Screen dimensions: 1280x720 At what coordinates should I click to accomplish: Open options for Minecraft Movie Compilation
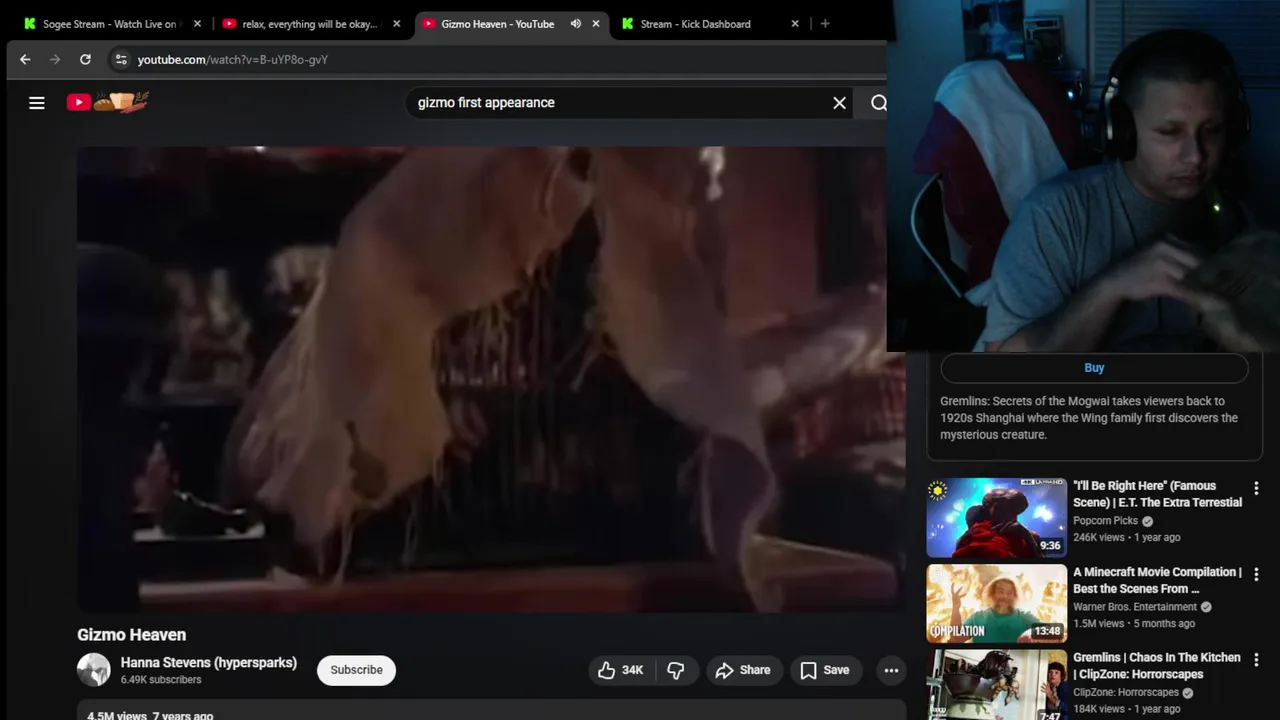point(1256,575)
